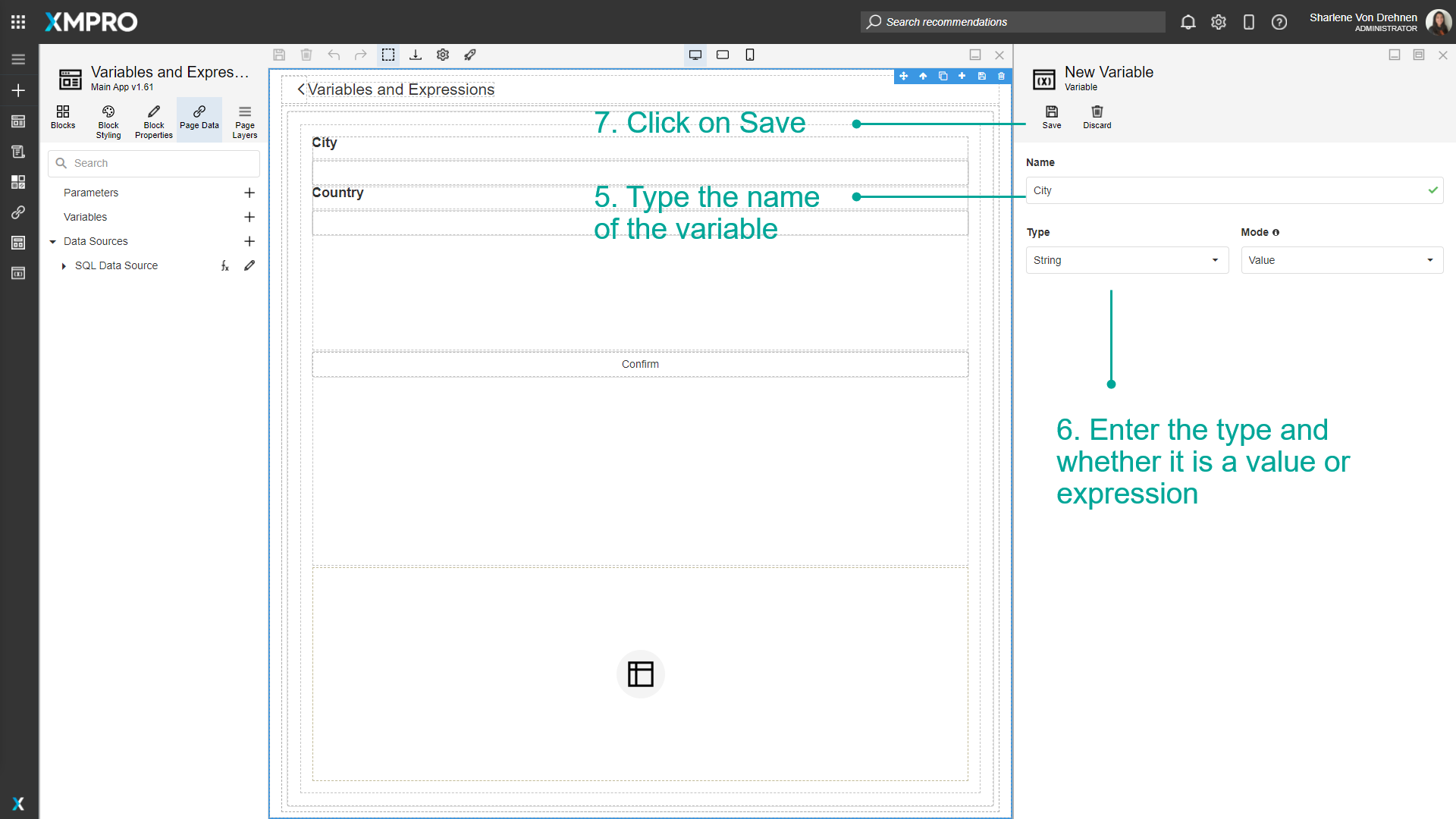Switch to tablet preview mode

point(722,55)
